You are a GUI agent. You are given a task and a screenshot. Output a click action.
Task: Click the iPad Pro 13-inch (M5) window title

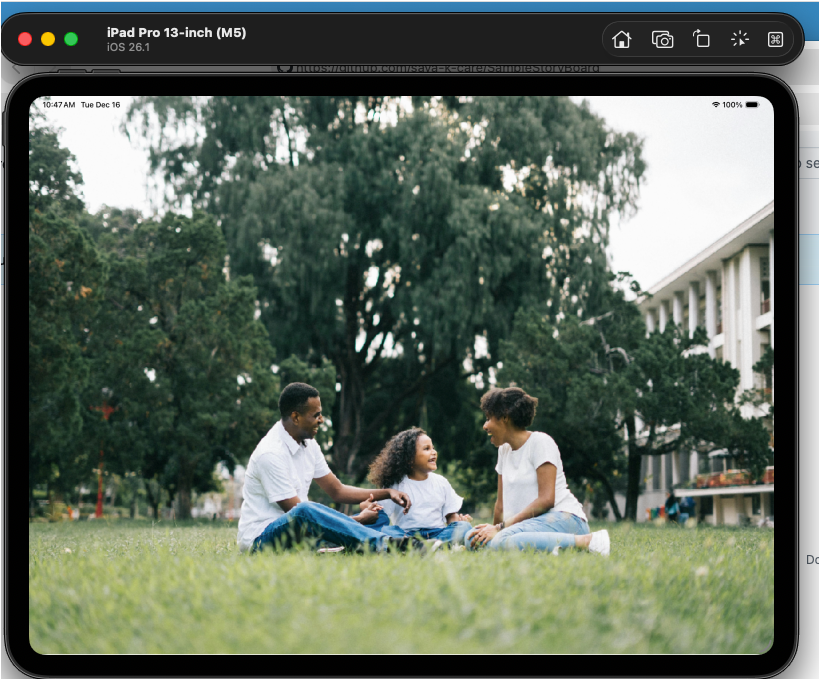(x=176, y=33)
